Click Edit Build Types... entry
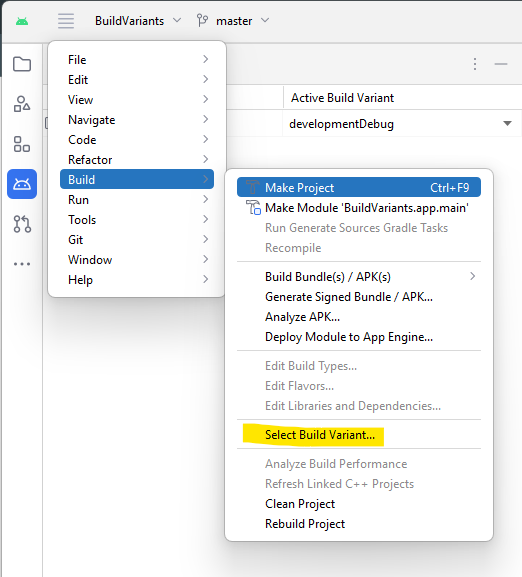The height and width of the screenshot is (577, 522). tap(359, 366)
